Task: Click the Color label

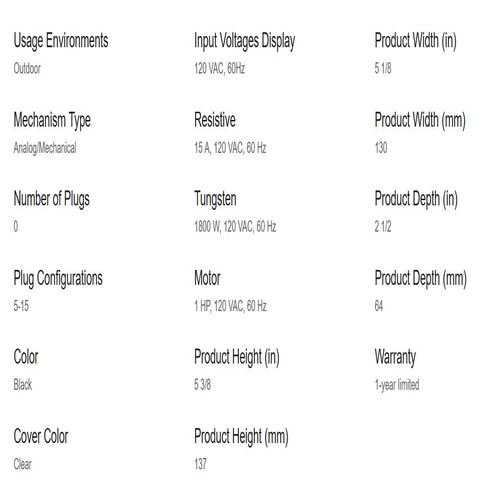Action: coord(26,357)
